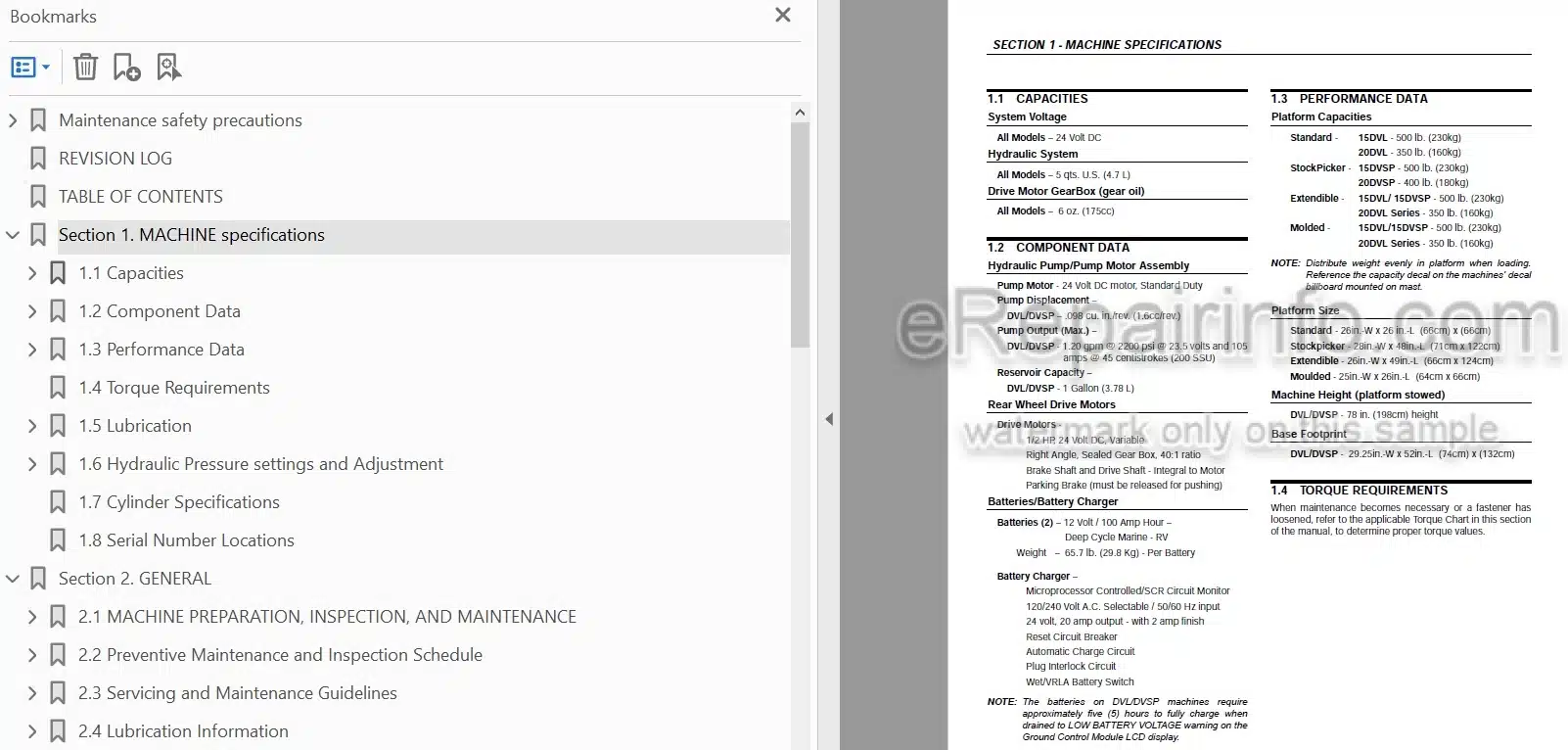
Task: Go to 2.2 Preventive Maintenance and Inspection Schedule
Action: pos(280,655)
